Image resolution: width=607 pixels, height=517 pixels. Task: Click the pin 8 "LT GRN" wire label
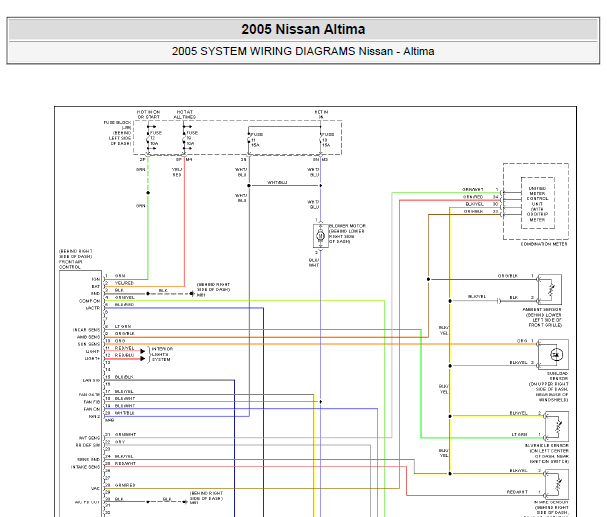pos(123,326)
